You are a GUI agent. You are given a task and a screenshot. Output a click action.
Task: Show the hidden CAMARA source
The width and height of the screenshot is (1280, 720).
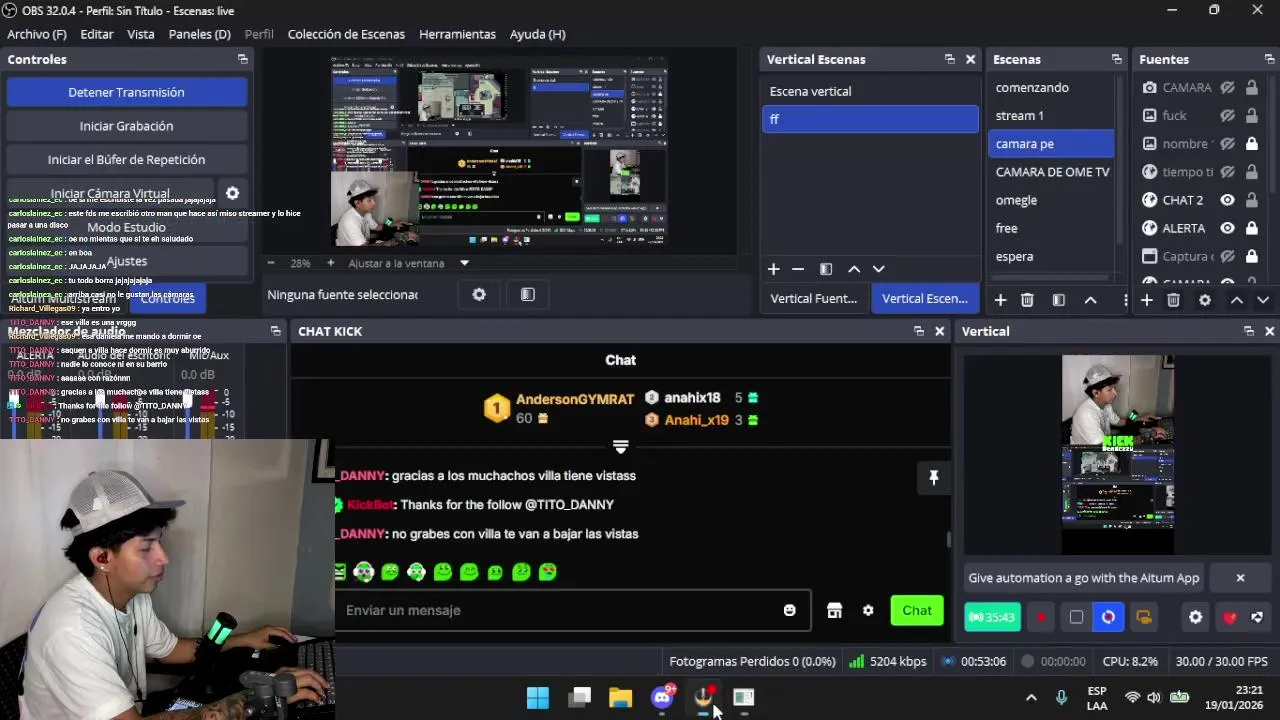click(x=1228, y=88)
